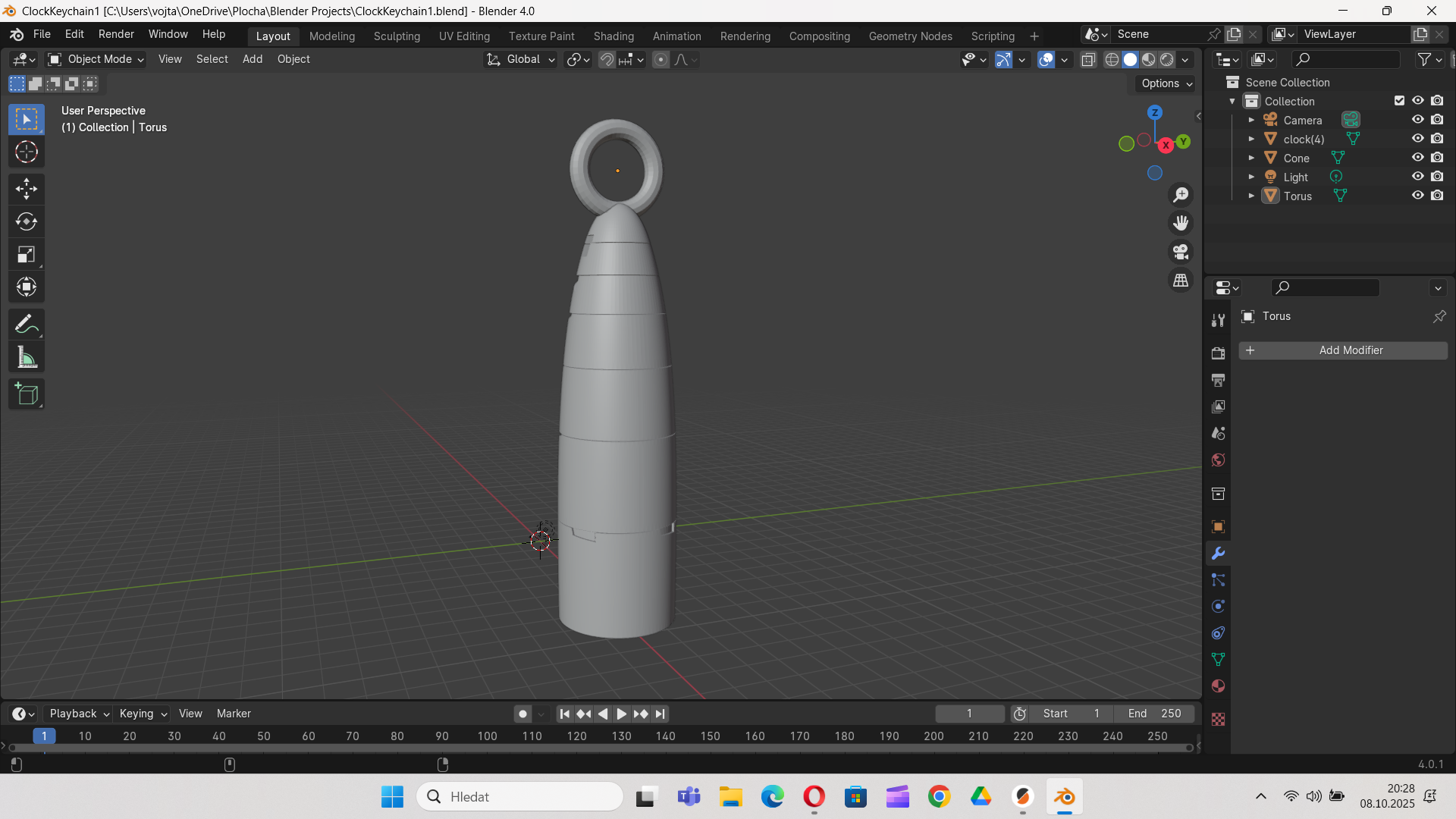Open the Shading workspace tab
1456x819 pixels.
(613, 36)
